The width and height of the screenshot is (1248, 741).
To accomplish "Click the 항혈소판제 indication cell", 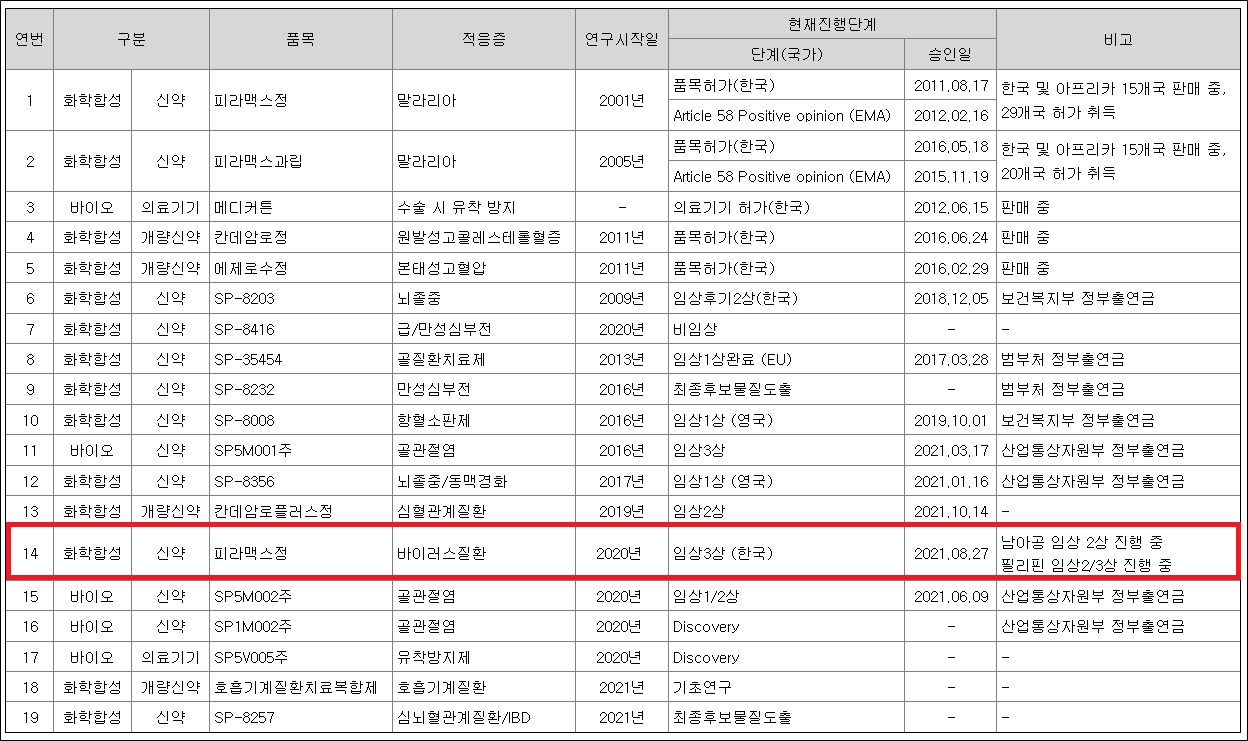I will (x=483, y=420).
